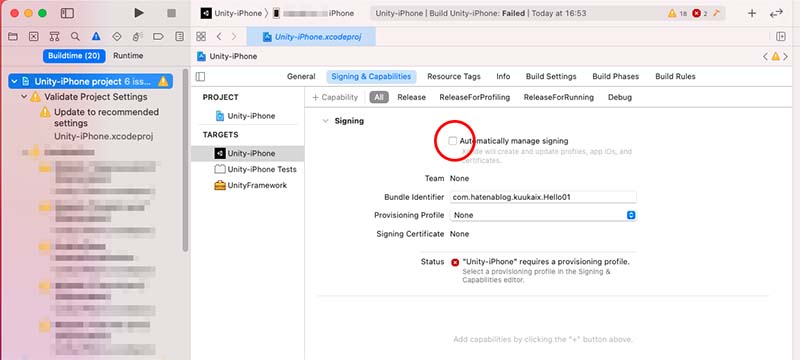Collapse Validate Project Settings group
This screenshot has width=800, height=360.
point(24,97)
